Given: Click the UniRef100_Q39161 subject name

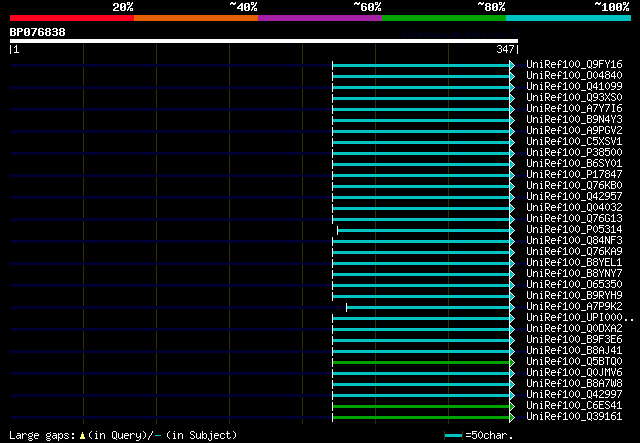Looking at the screenshot, I should click(x=574, y=417).
